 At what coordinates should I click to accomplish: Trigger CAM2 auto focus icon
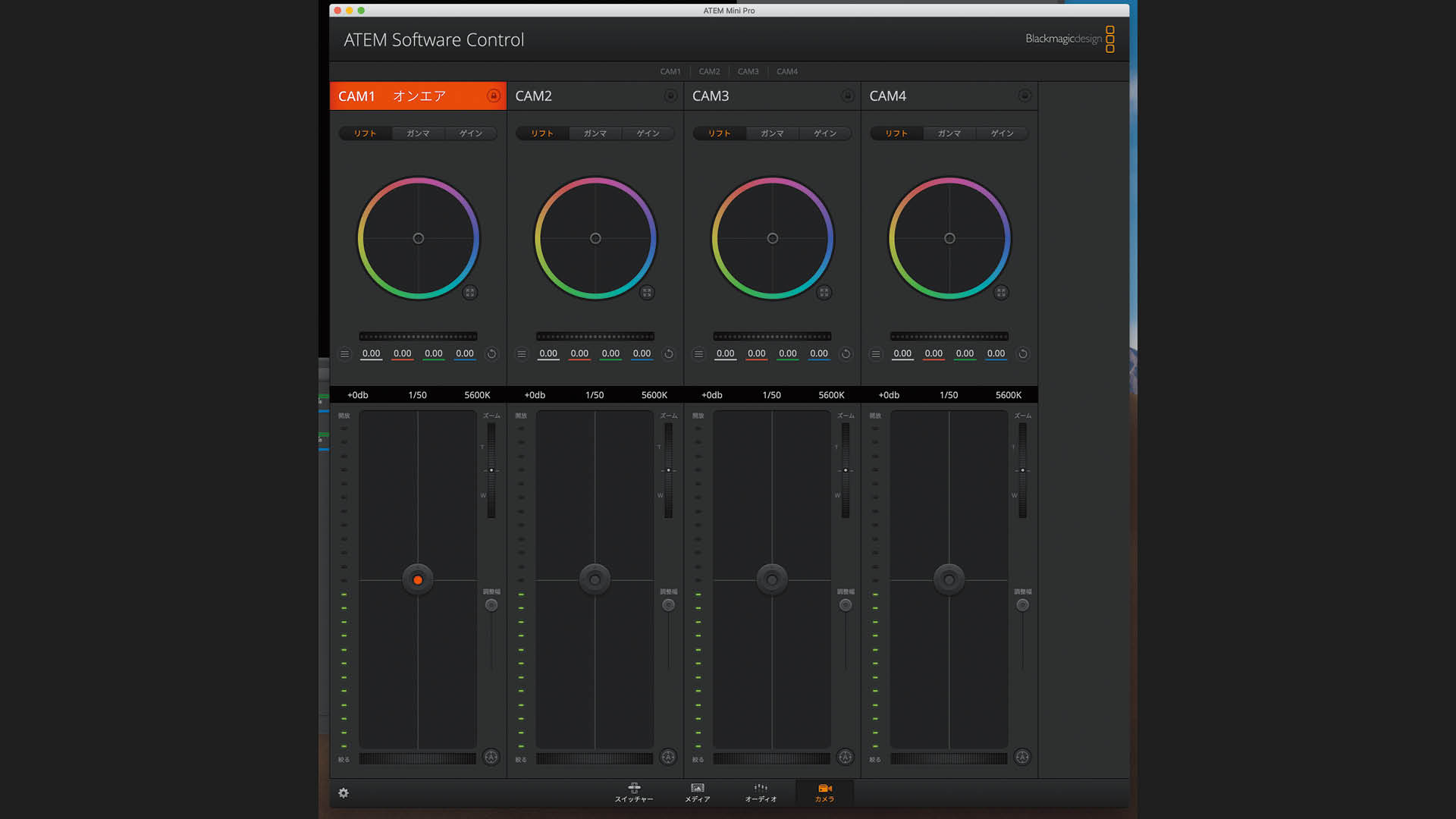click(668, 757)
